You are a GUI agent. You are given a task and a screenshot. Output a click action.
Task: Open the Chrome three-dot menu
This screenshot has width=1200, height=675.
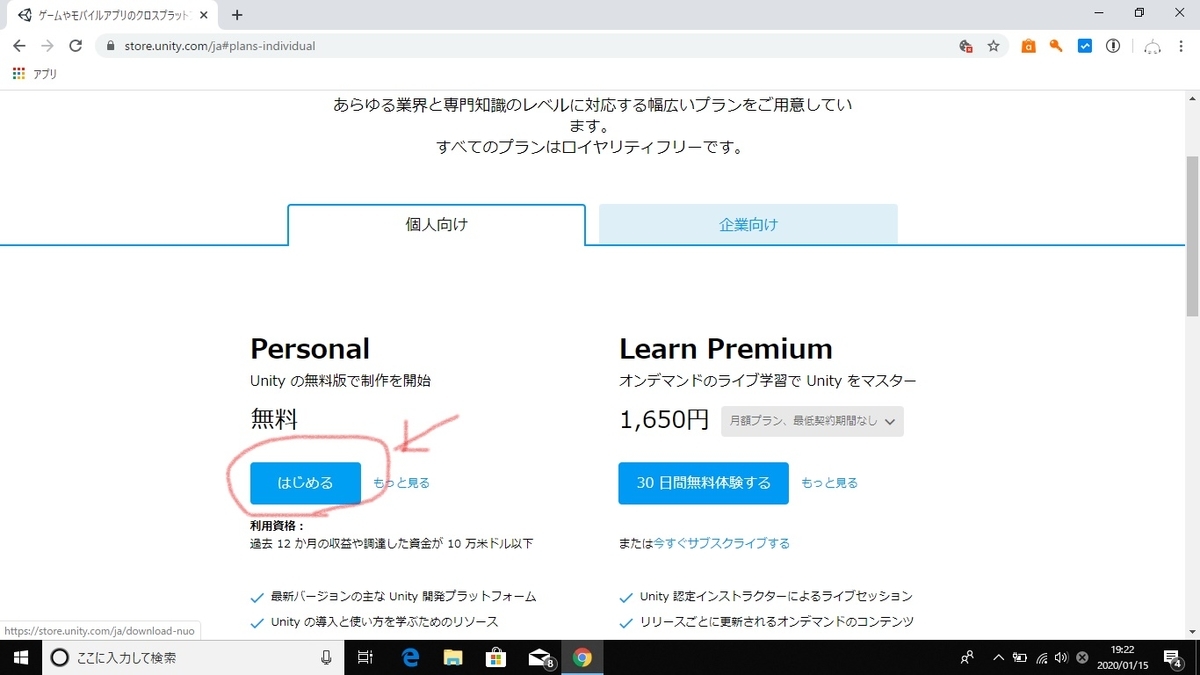coord(1181,46)
